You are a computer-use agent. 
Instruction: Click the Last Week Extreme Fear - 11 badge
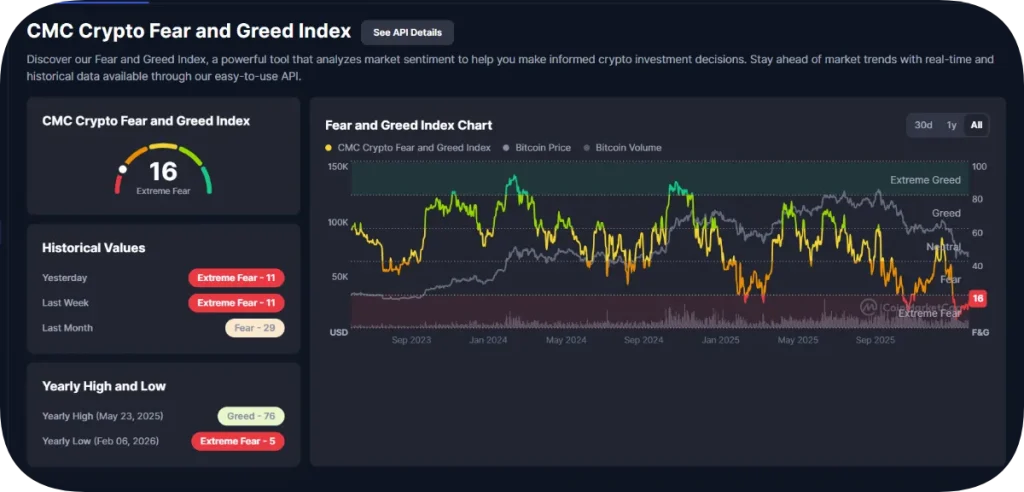pyautogui.click(x=236, y=303)
